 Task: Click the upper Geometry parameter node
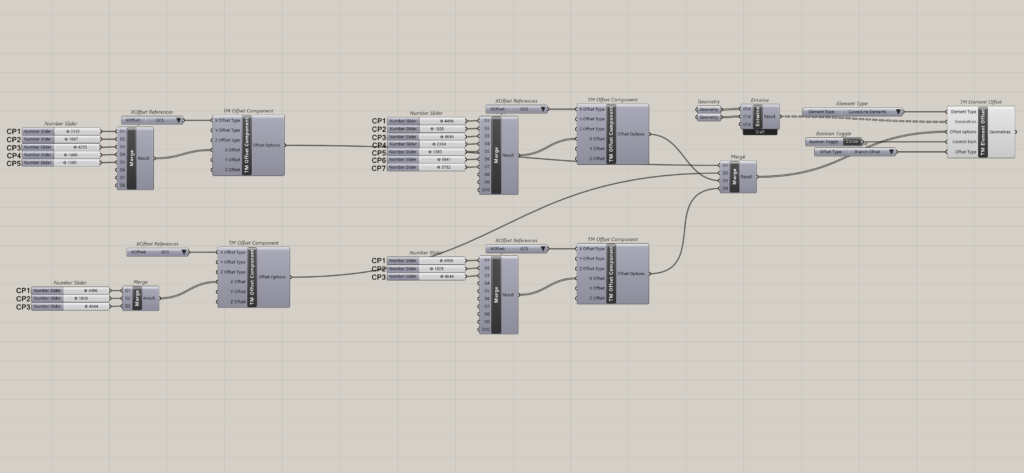709,109
